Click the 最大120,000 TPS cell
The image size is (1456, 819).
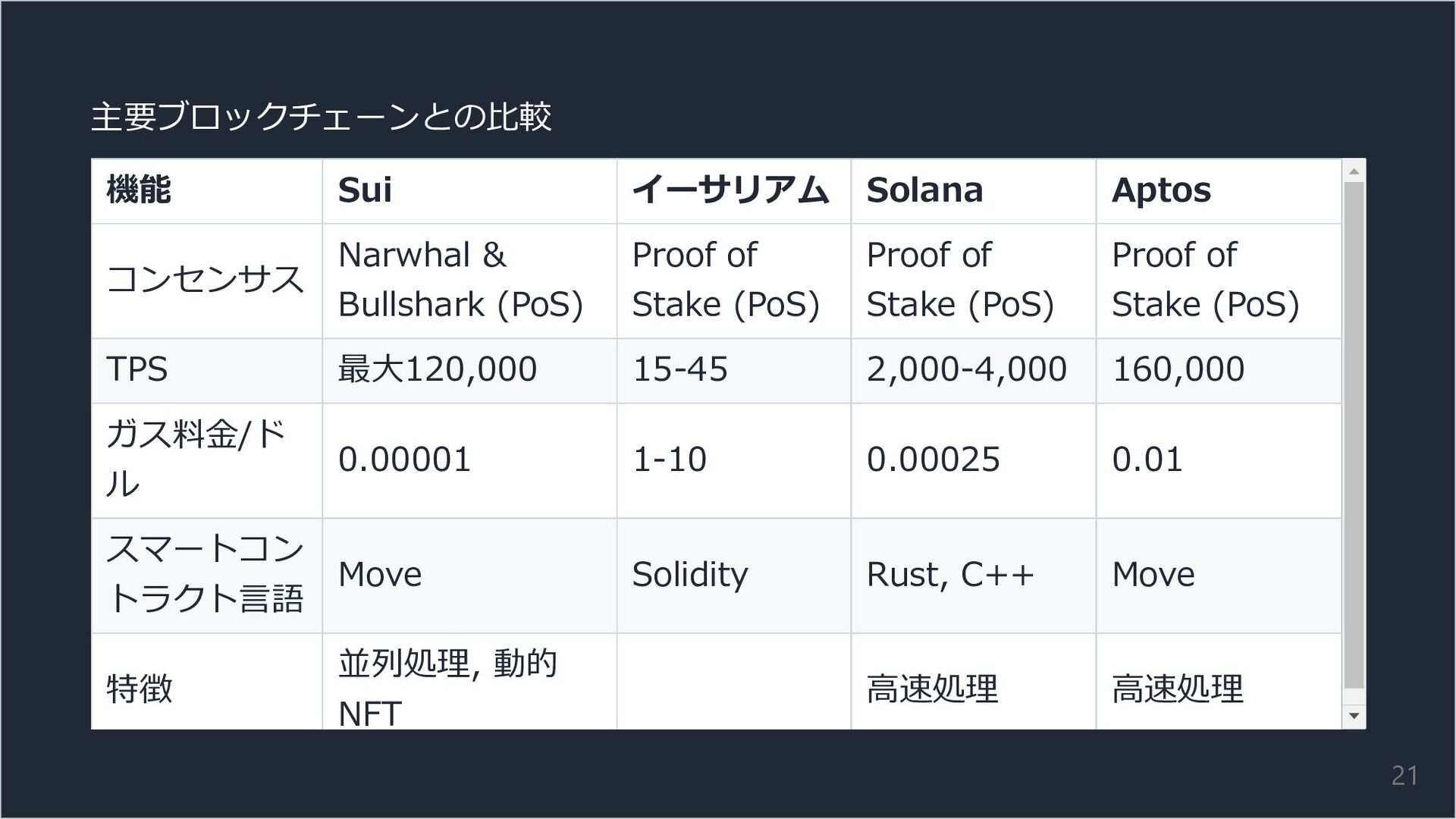coord(438,369)
